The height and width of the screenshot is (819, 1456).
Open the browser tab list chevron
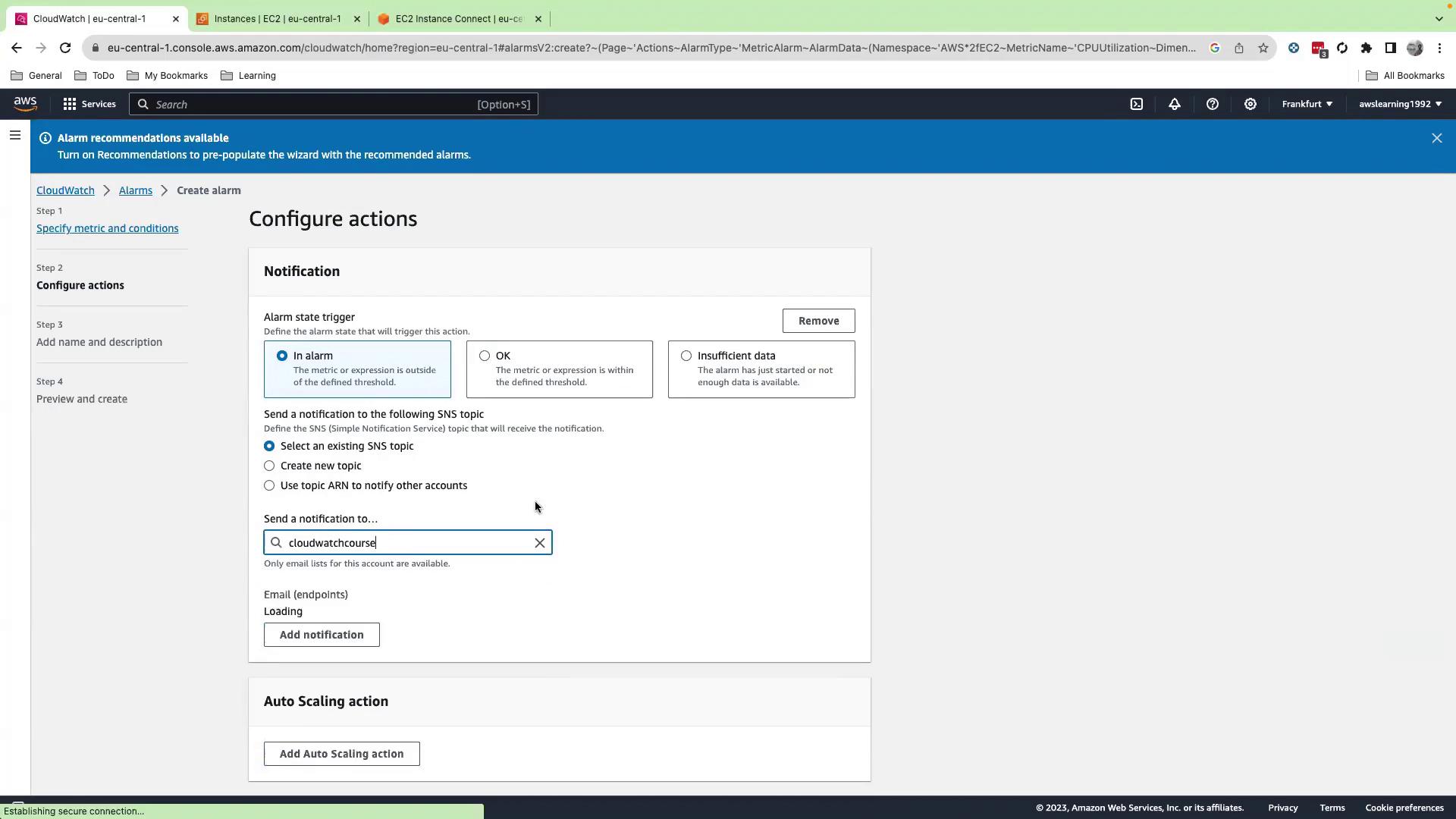(x=1439, y=18)
